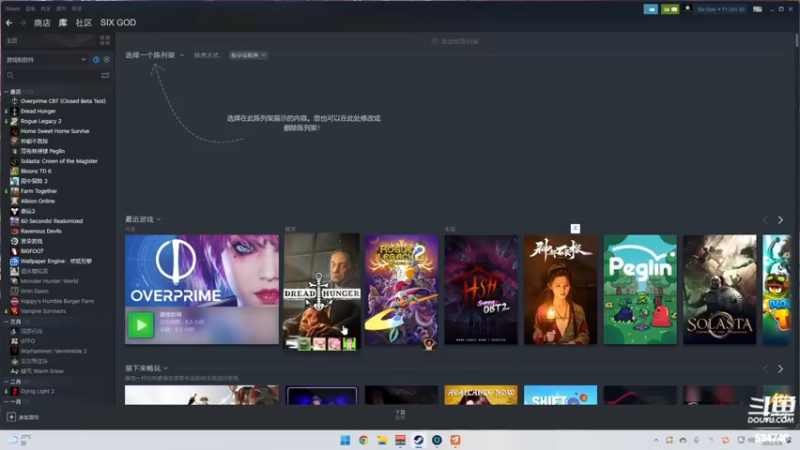The image size is (800, 450).
Task: Collapse the 最近 recent group
Action: (x=6, y=92)
